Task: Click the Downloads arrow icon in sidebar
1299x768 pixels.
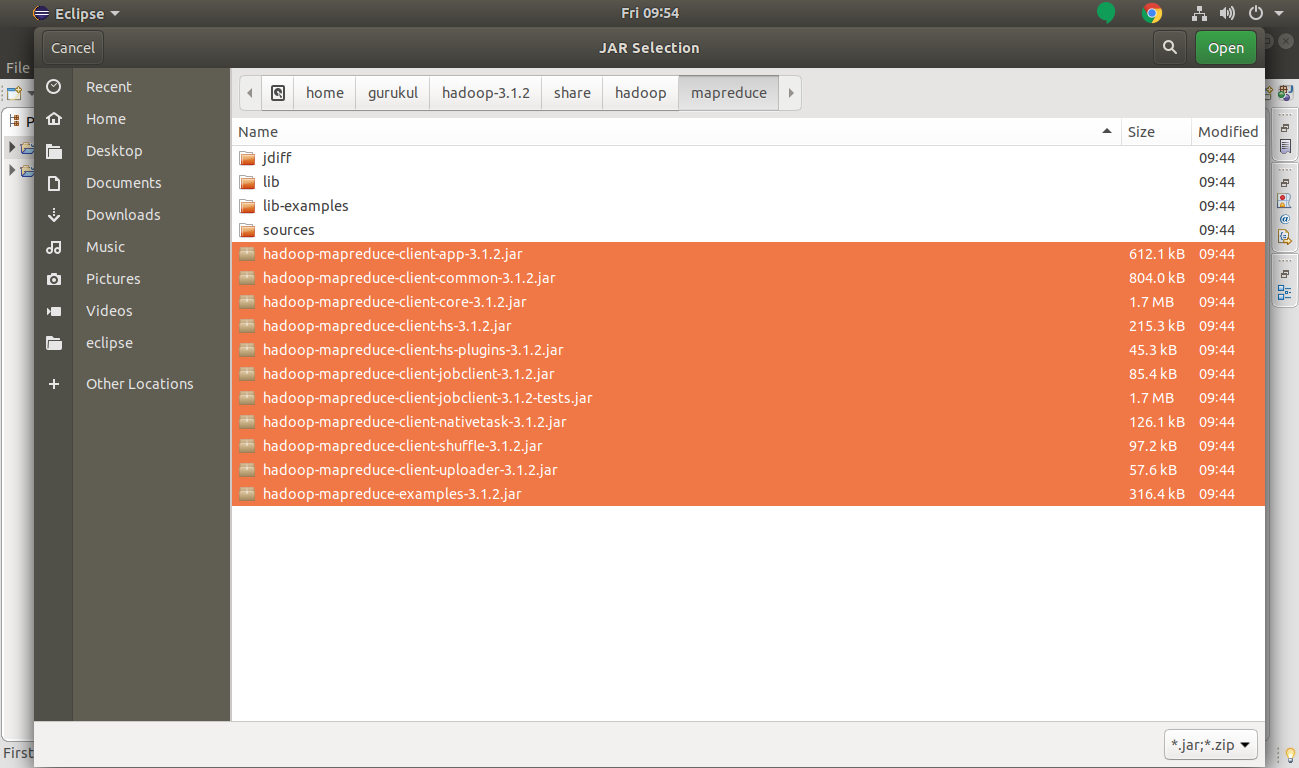Action: [54, 215]
